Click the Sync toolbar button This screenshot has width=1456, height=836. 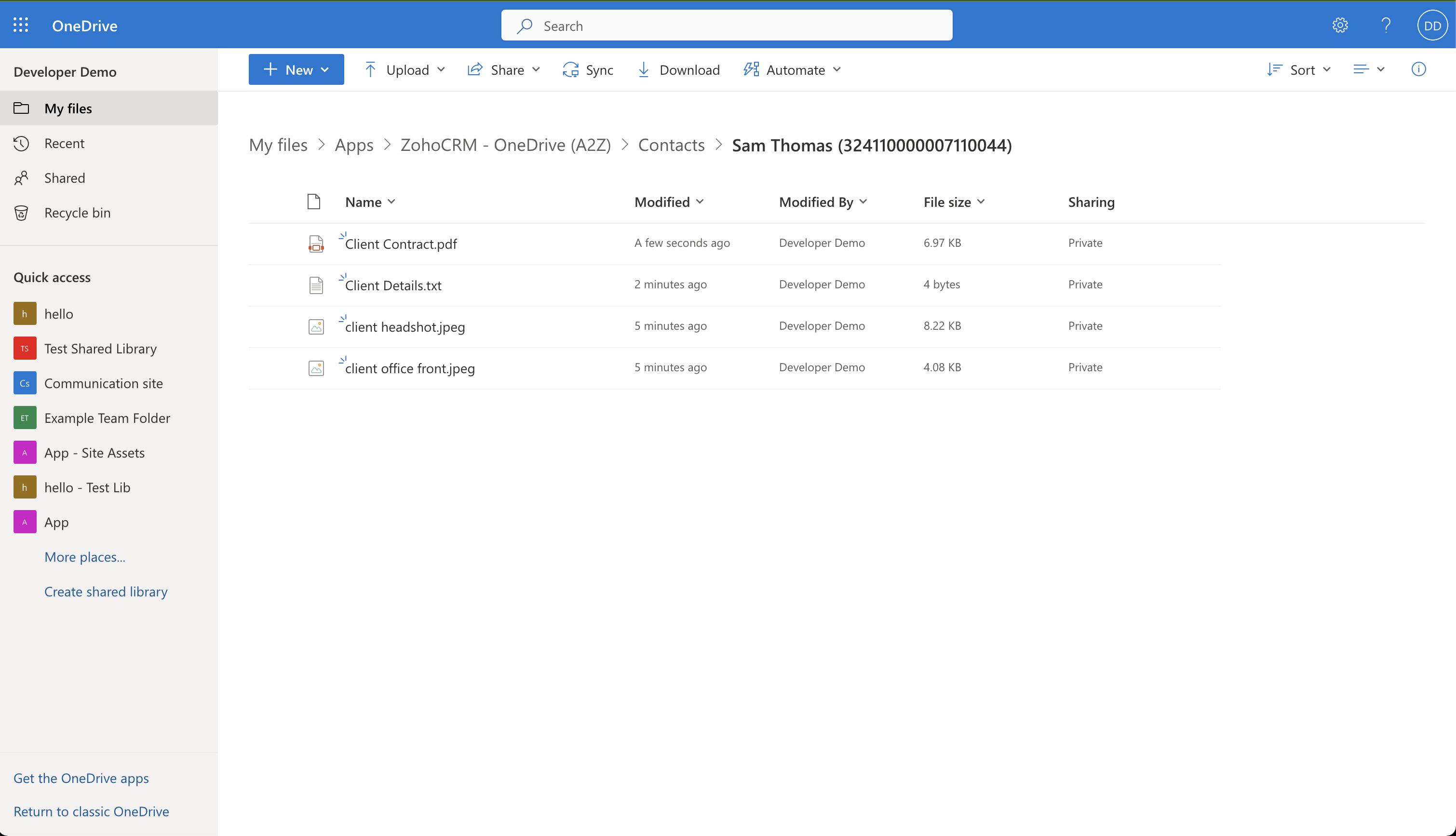588,69
